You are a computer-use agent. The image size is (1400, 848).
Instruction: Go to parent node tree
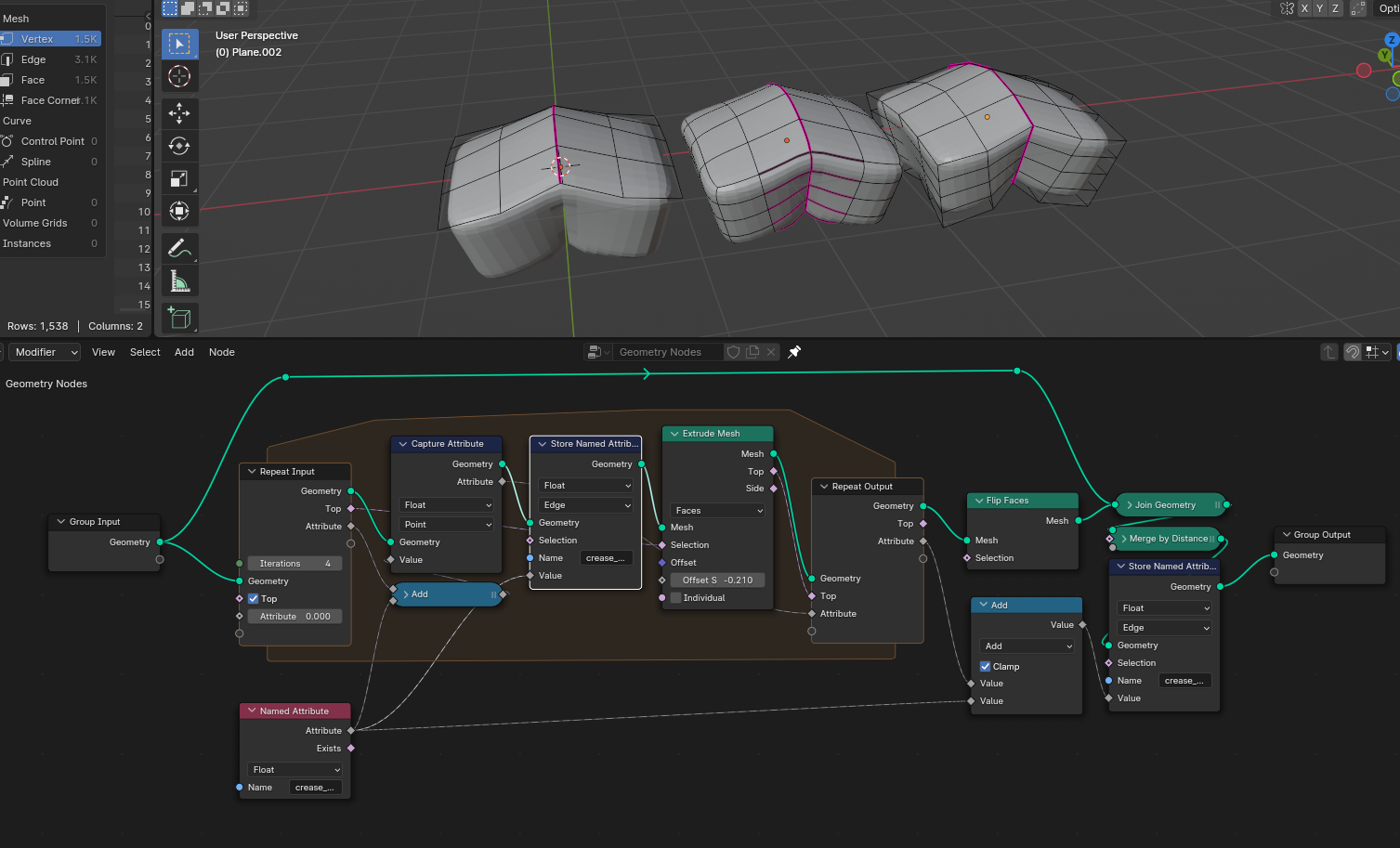(1329, 352)
